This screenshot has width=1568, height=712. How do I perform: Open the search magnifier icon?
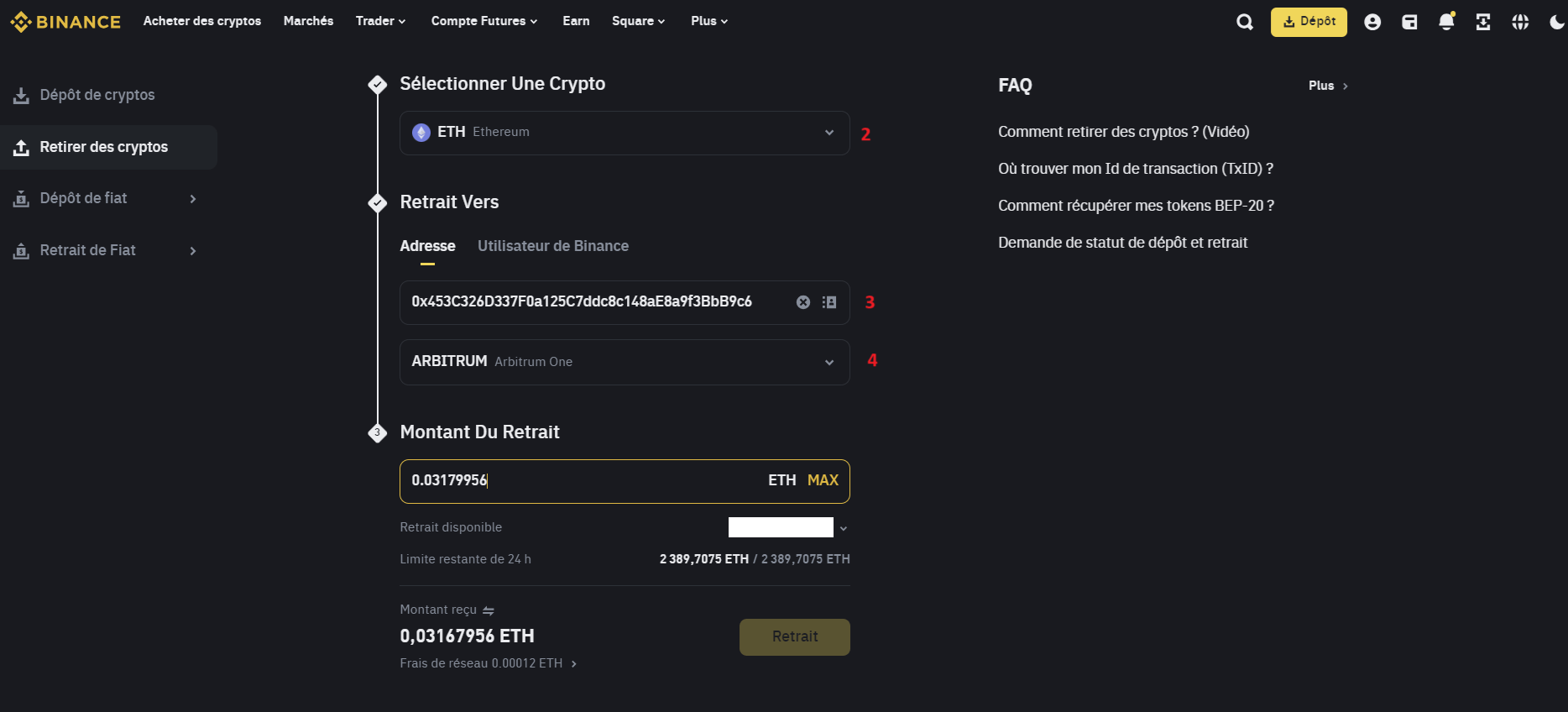pyautogui.click(x=1245, y=22)
